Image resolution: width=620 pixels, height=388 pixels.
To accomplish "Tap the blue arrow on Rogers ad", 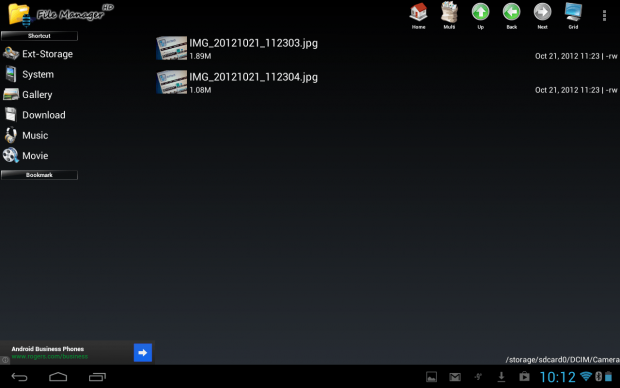I will pos(143,352).
